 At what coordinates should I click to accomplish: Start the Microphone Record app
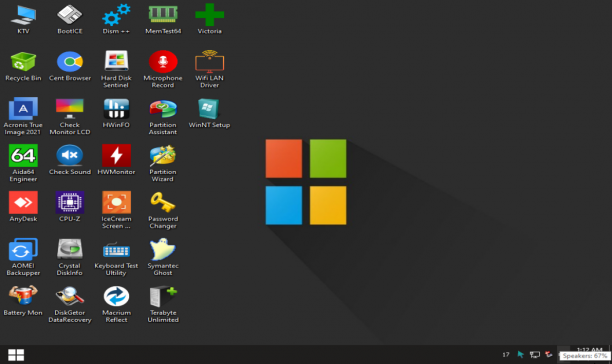point(163,69)
